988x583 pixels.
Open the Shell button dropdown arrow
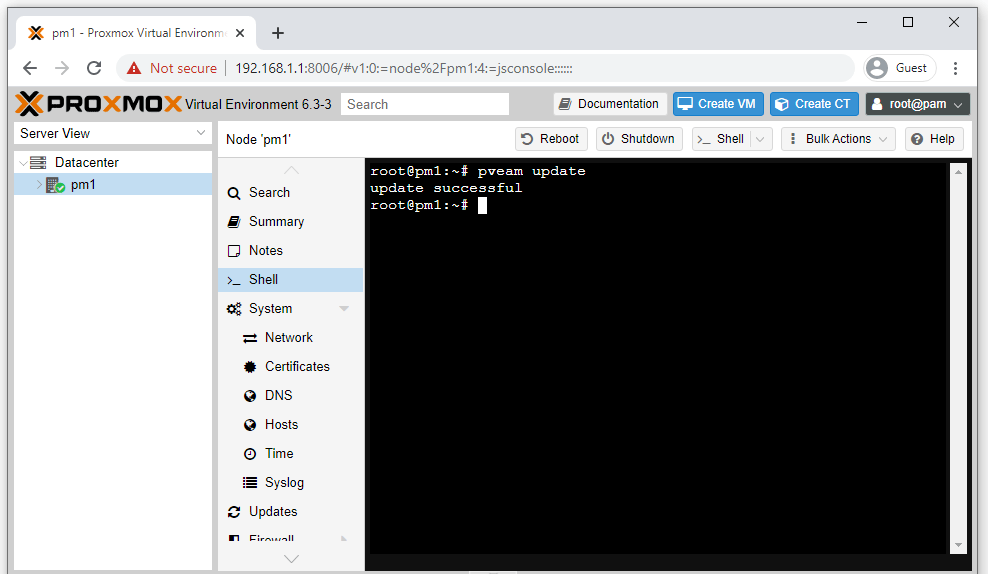[x=761, y=139]
